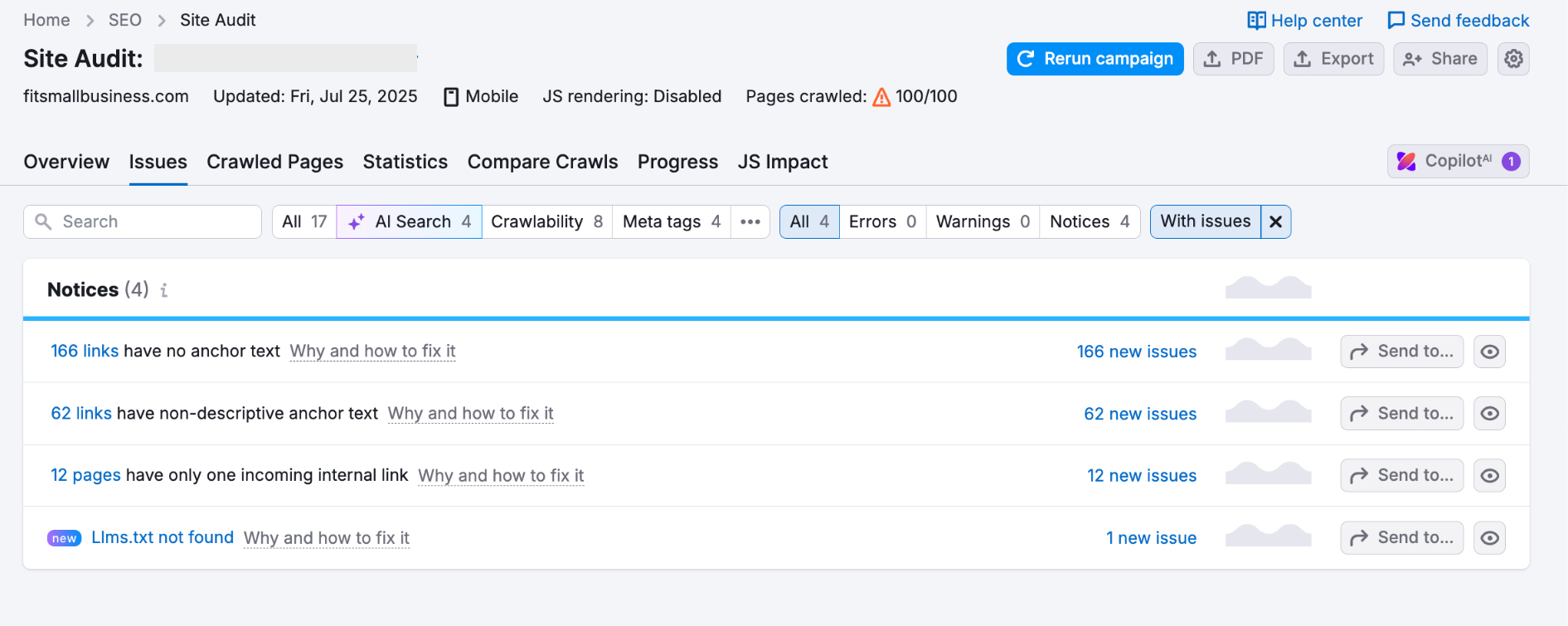Click the Mobile device icon

coord(451,97)
